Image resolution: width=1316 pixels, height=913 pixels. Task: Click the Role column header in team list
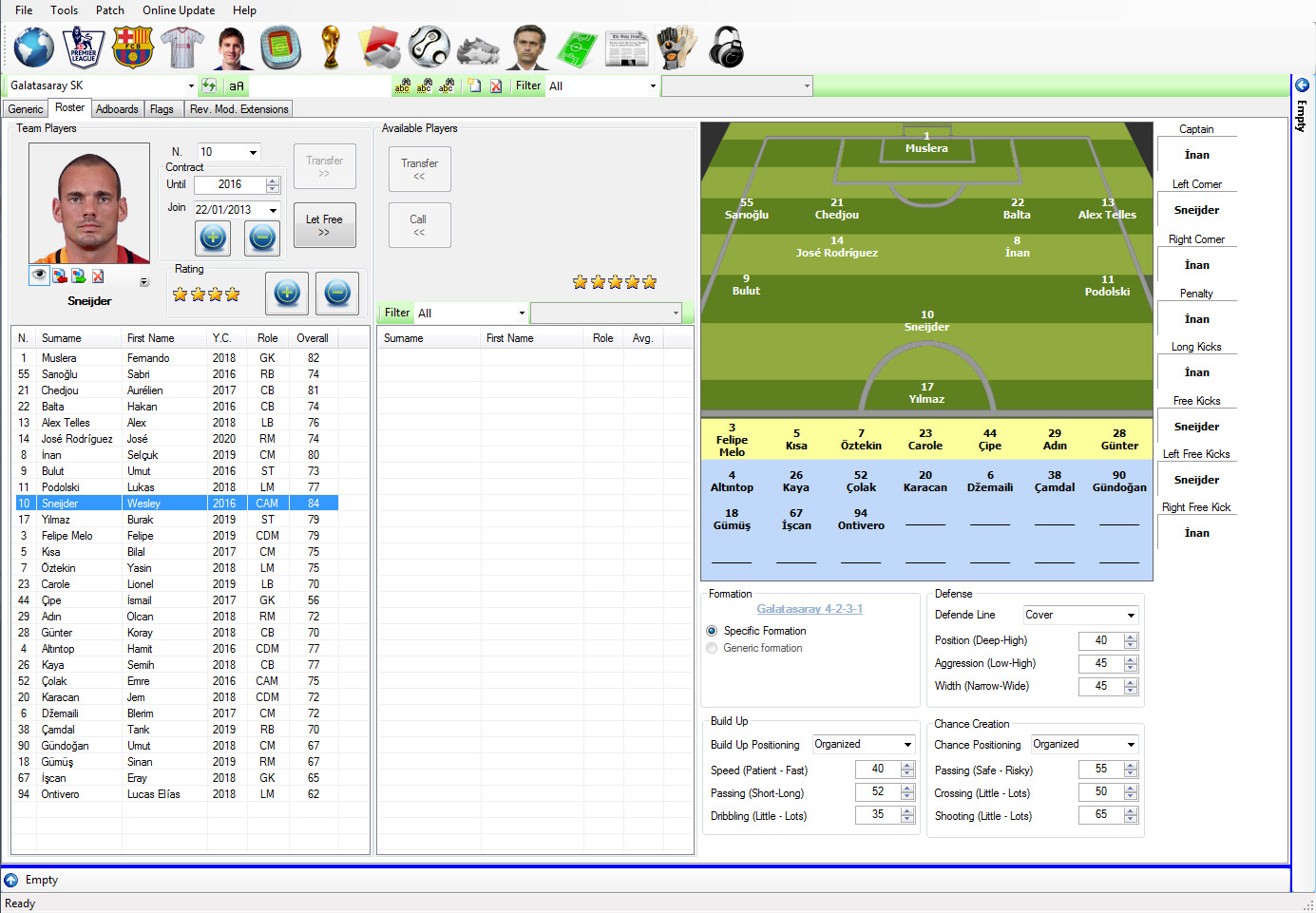267,338
